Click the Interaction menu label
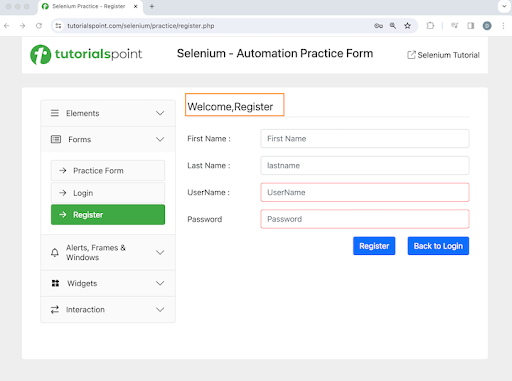The height and width of the screenshot is (381, 512). 85,310
